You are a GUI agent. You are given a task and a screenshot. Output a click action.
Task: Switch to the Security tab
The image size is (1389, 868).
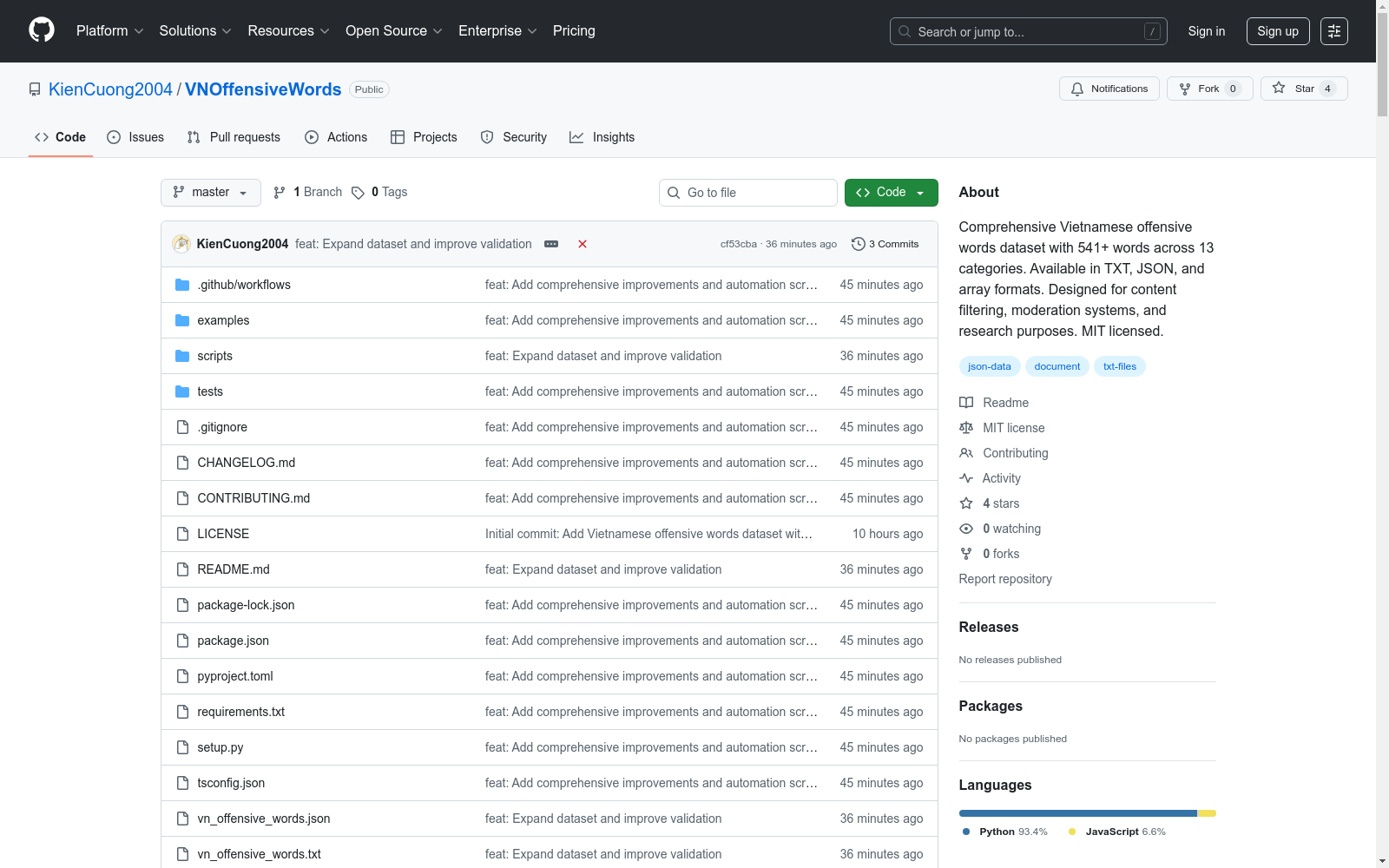(514, 137)
